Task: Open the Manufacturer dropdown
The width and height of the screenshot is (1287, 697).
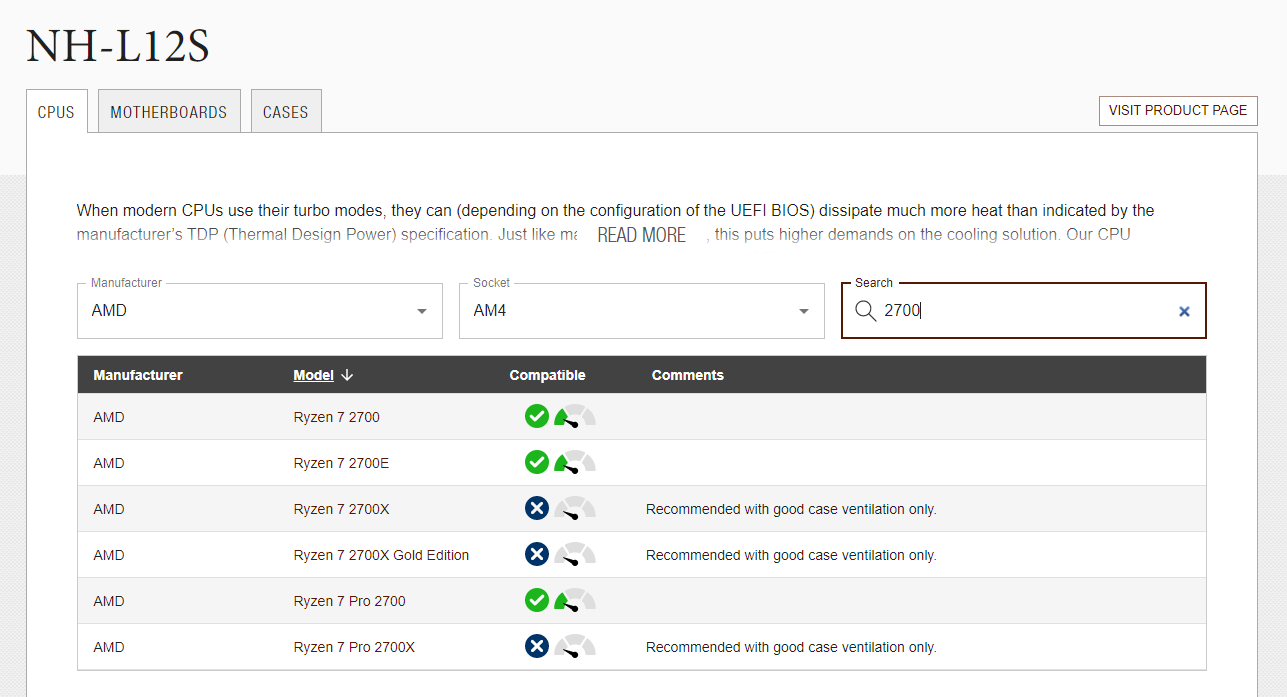Action: click(x=259, y=311)
